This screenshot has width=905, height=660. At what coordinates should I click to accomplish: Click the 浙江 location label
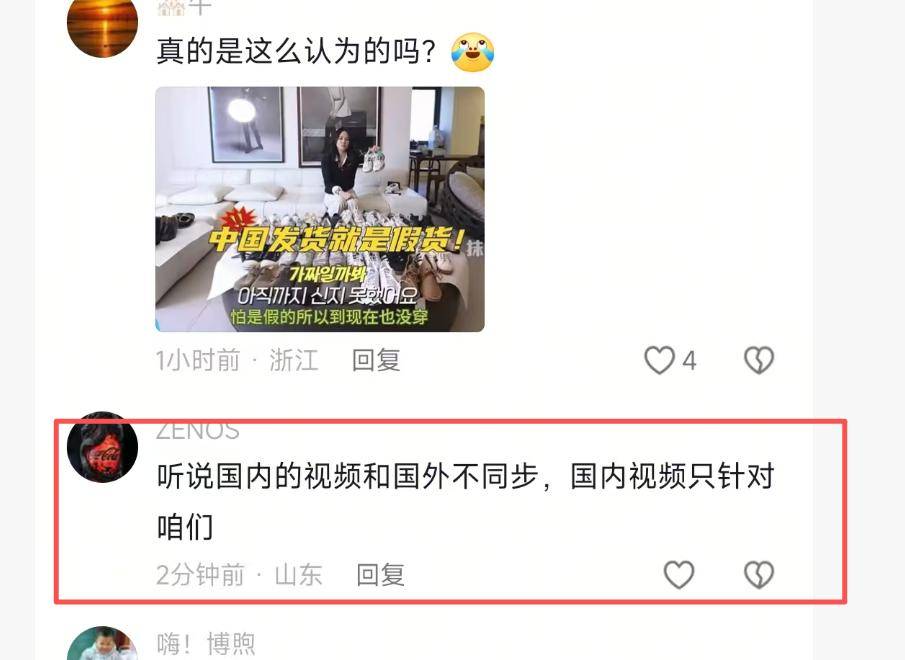point(294,361)
